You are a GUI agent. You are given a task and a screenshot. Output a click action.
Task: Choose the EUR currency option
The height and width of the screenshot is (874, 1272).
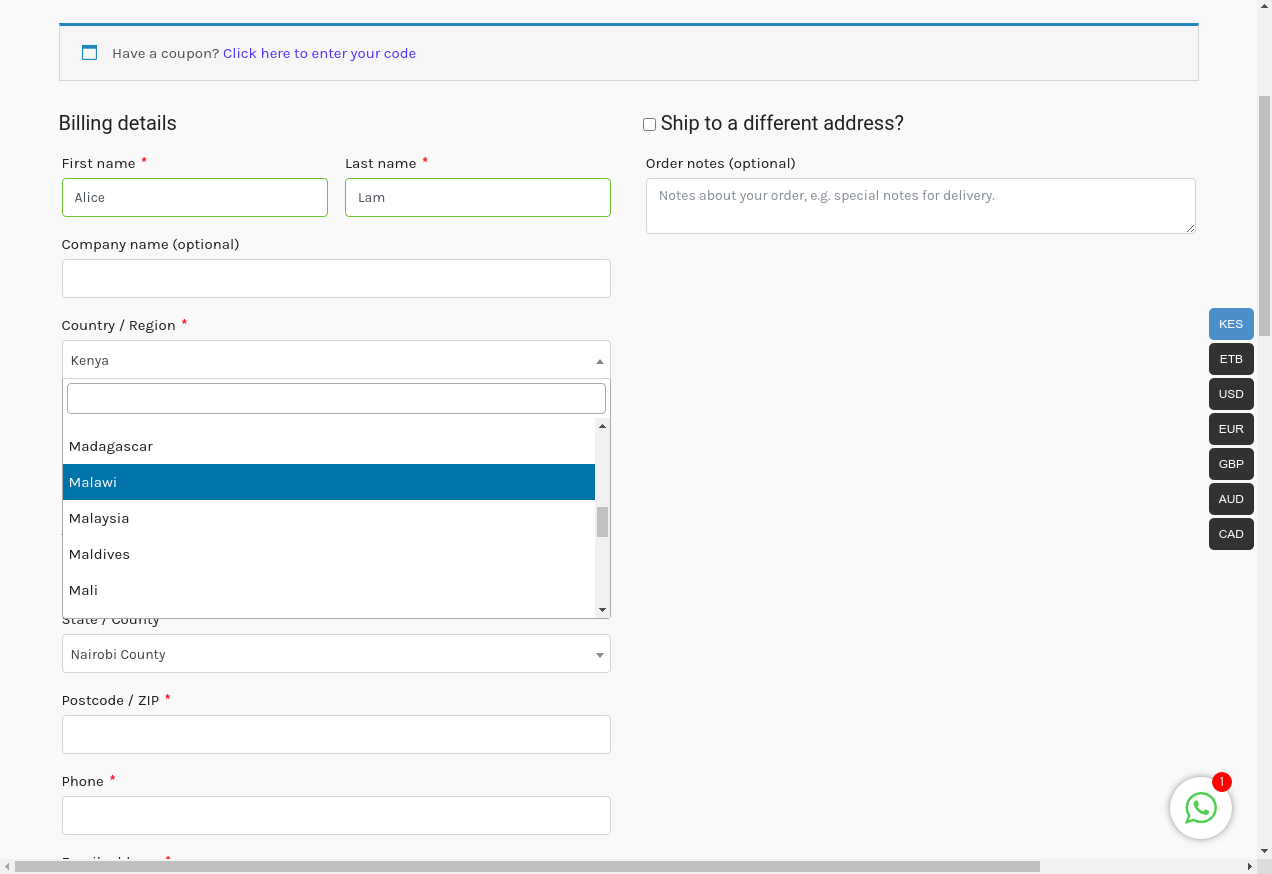point(1230,429)
